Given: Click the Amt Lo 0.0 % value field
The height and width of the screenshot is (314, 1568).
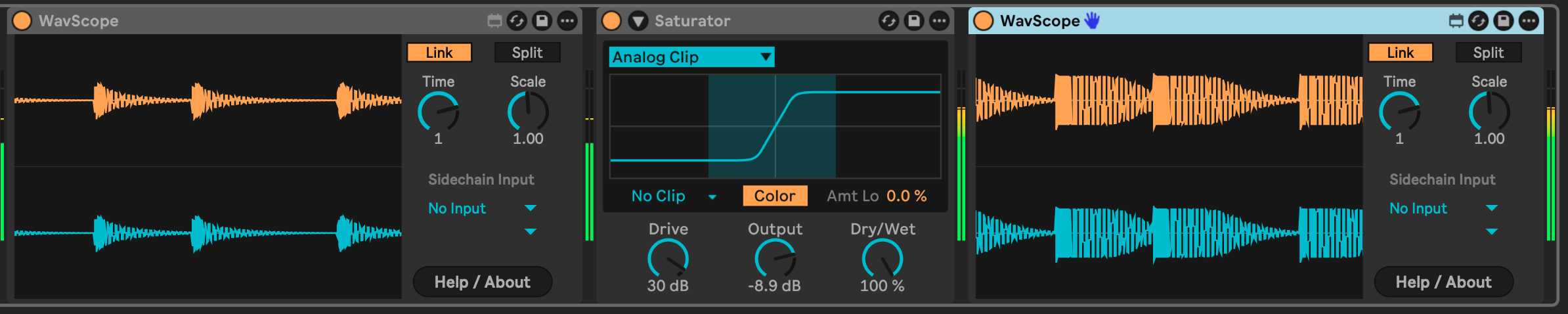Looking at the screenshot, I should click(906, 196).
